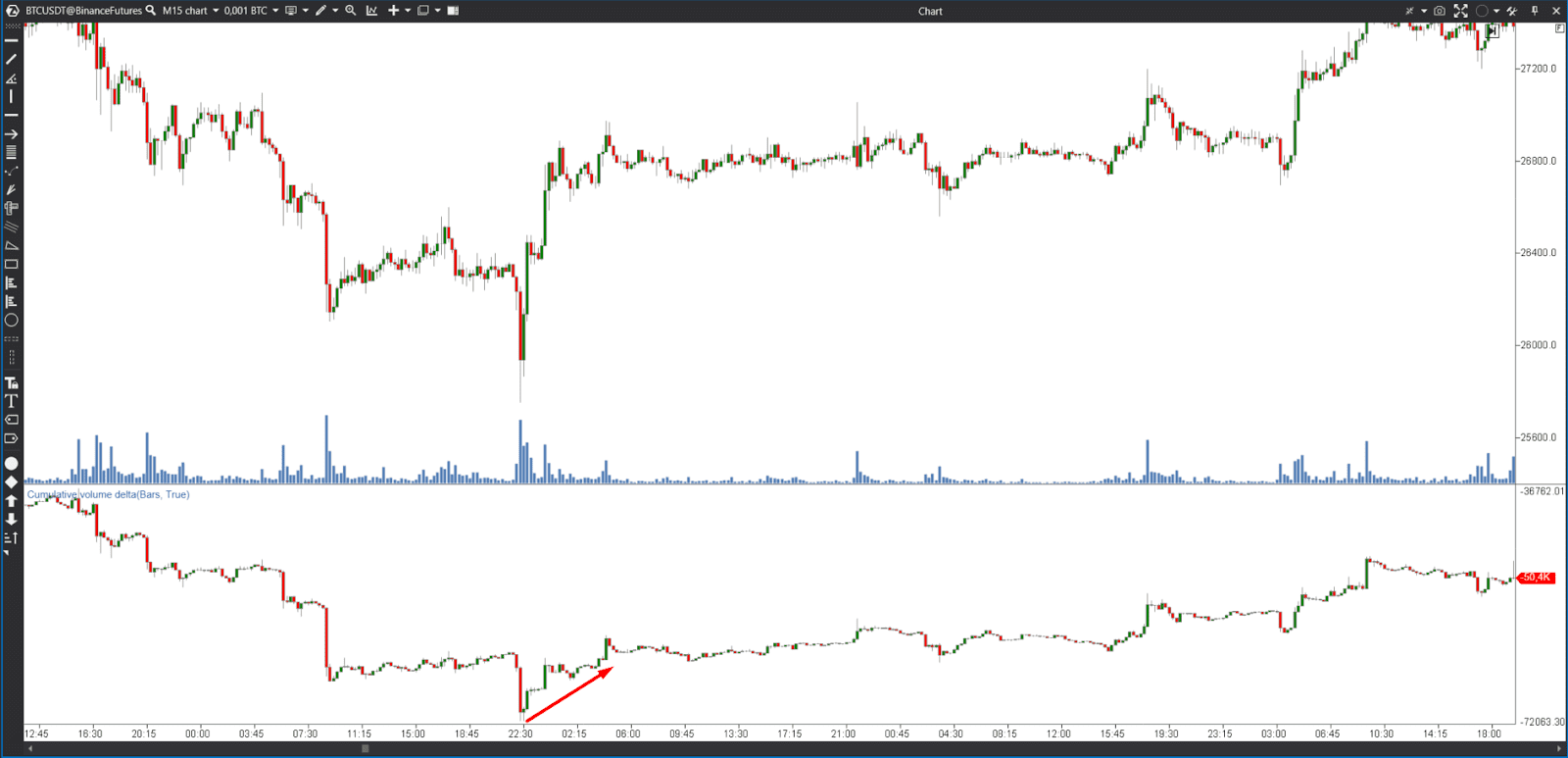Click the right scroll arrow at bottom
Screen dimensions: 1568x758
pos(1558,749)
